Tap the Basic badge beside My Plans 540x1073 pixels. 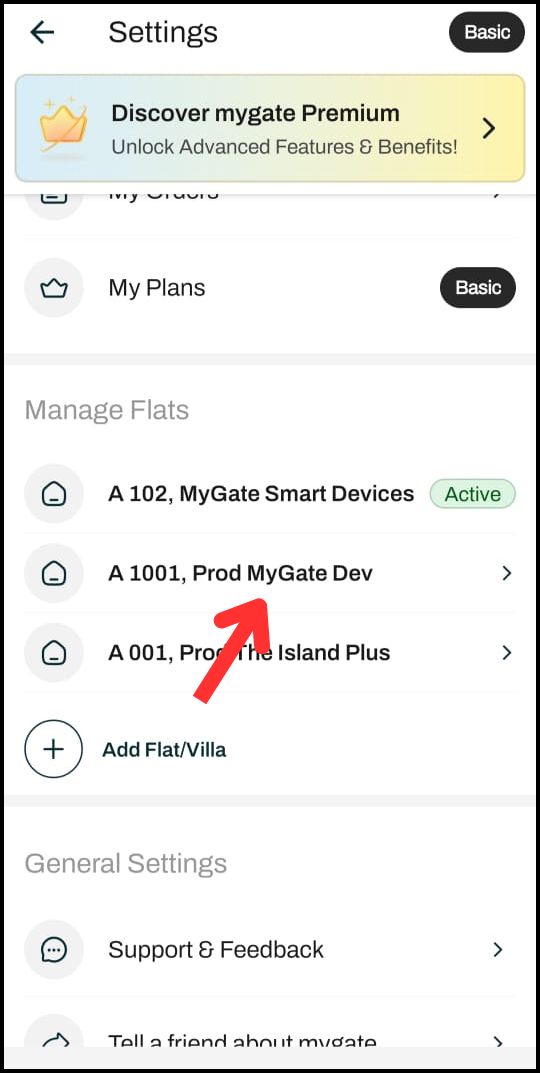coord(478,287)
